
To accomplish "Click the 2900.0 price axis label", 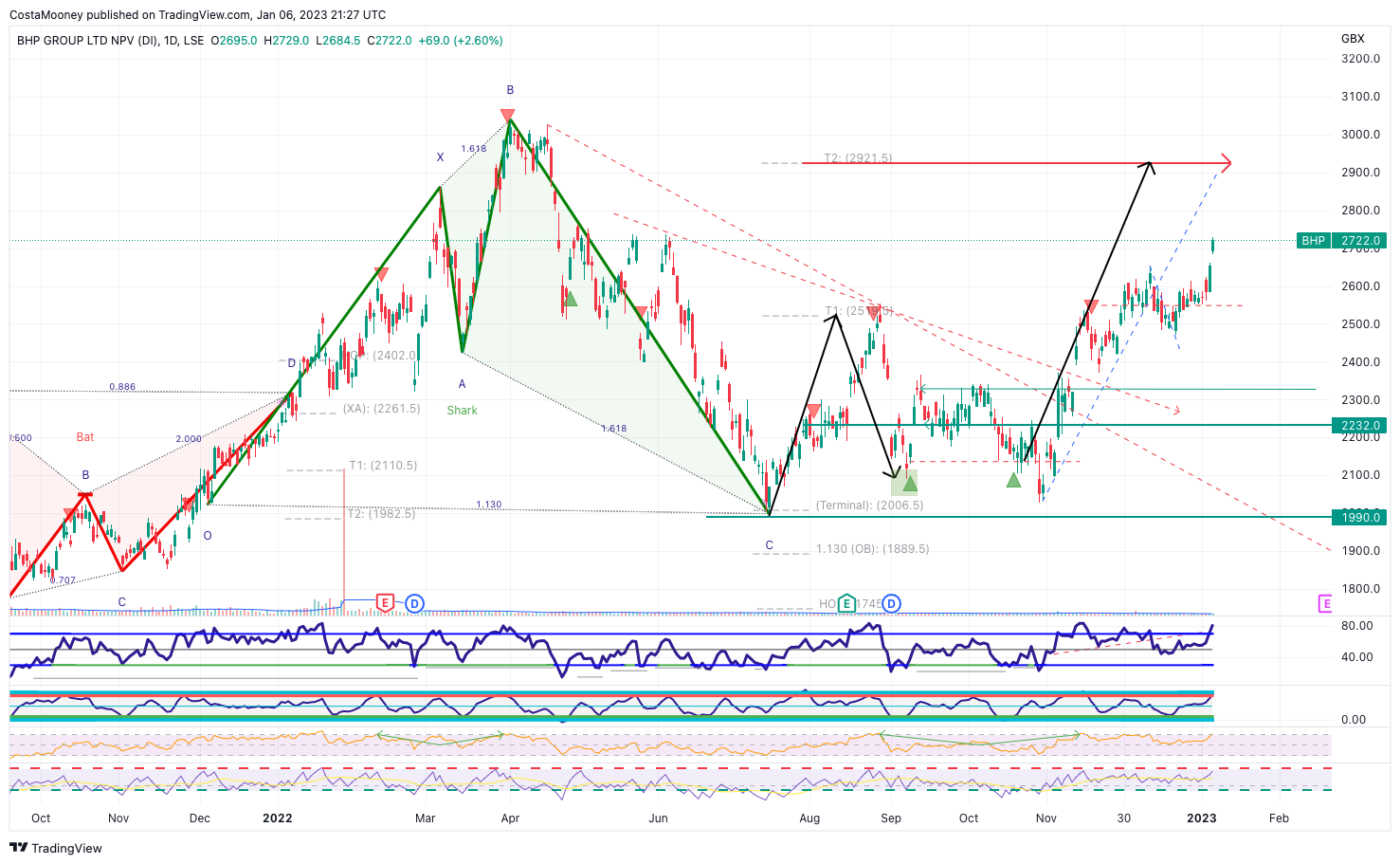I will (1361, 173).
